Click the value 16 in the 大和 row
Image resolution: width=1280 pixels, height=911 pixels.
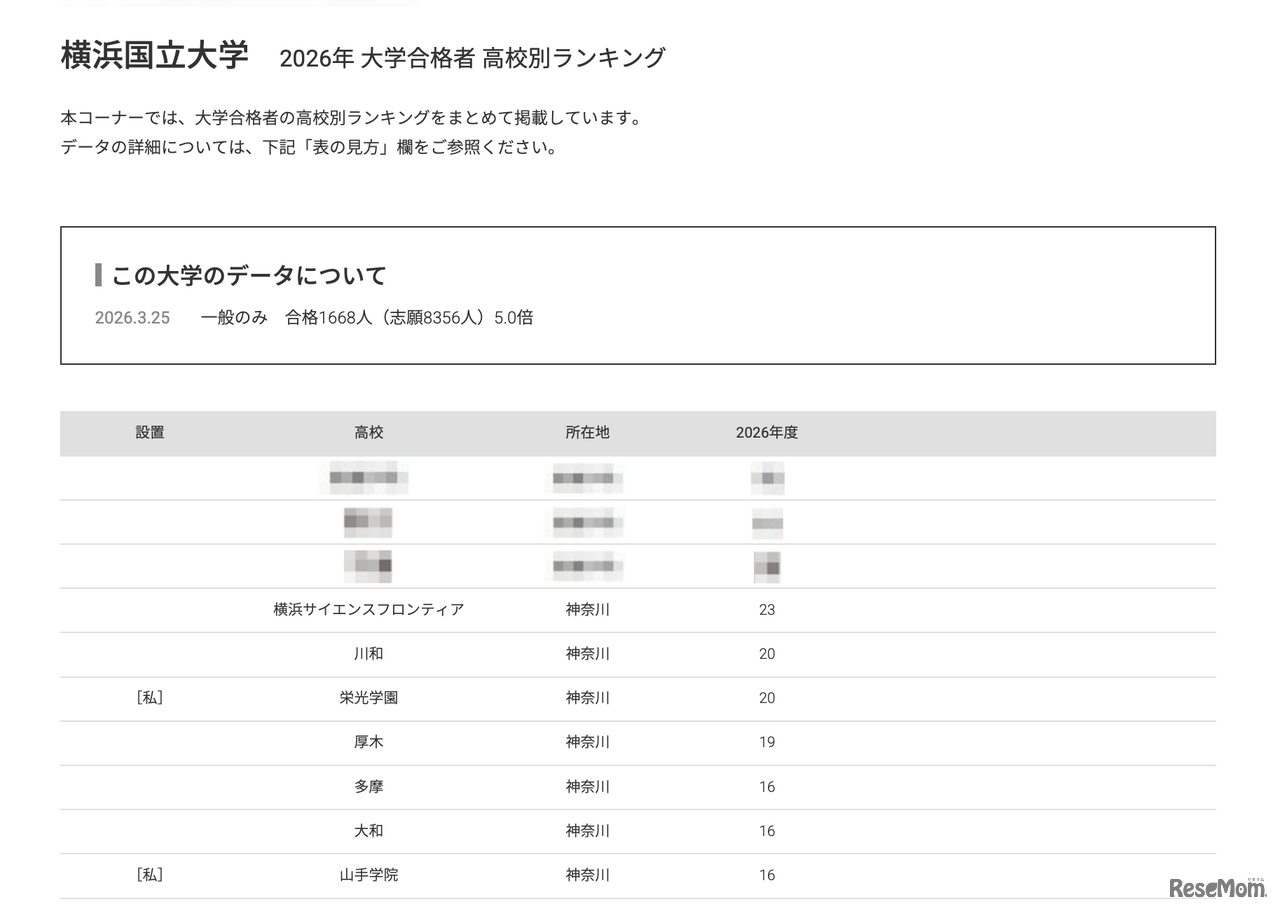[x=767, y=831]
